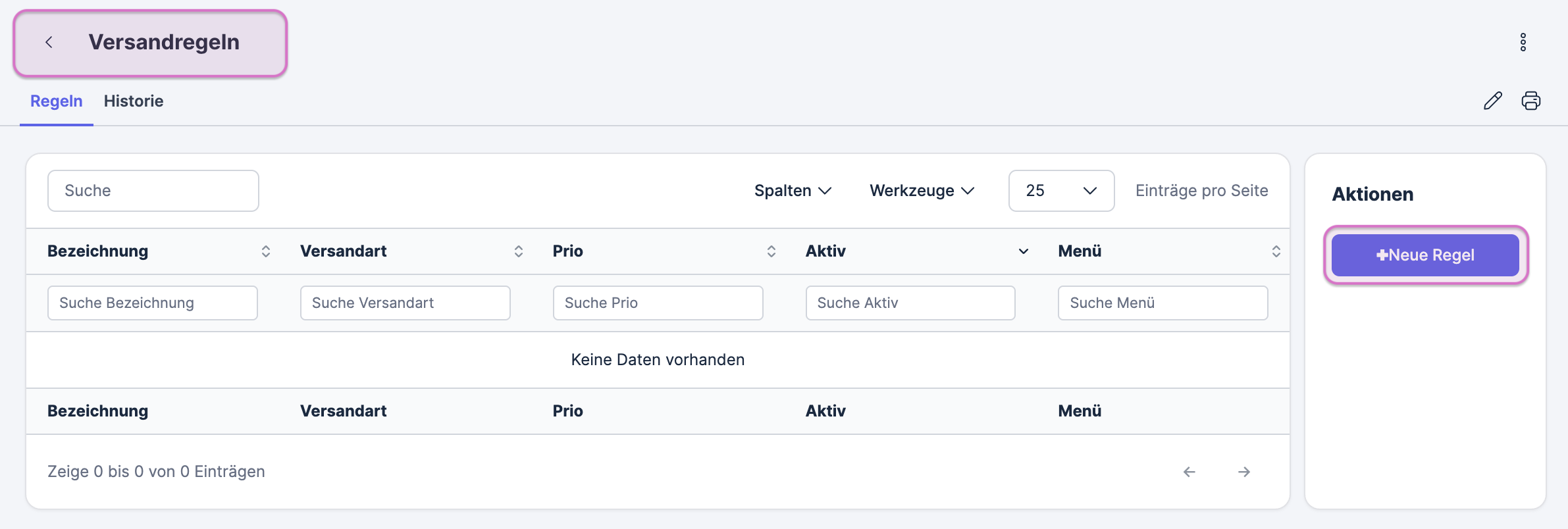Go to previous page with left arrow

pos(1189,472)
